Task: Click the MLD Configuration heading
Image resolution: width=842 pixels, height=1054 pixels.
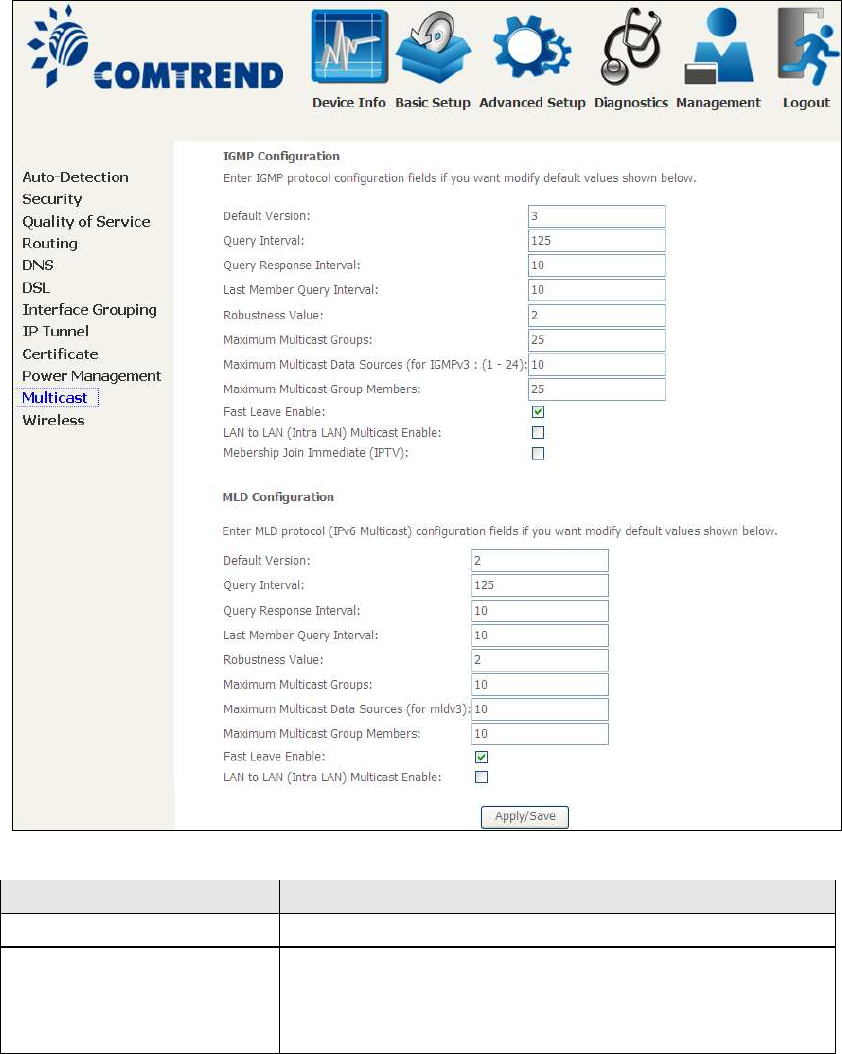Action: tap(278, 497)
